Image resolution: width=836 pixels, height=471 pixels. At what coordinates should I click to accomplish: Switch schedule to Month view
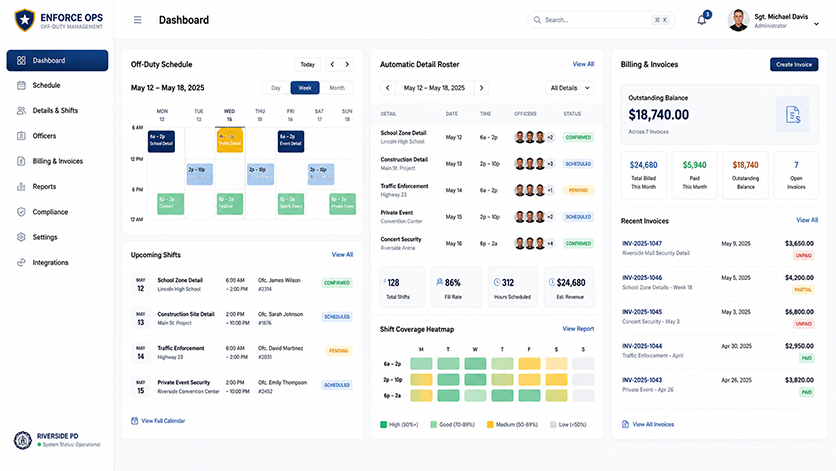[337, 88]
